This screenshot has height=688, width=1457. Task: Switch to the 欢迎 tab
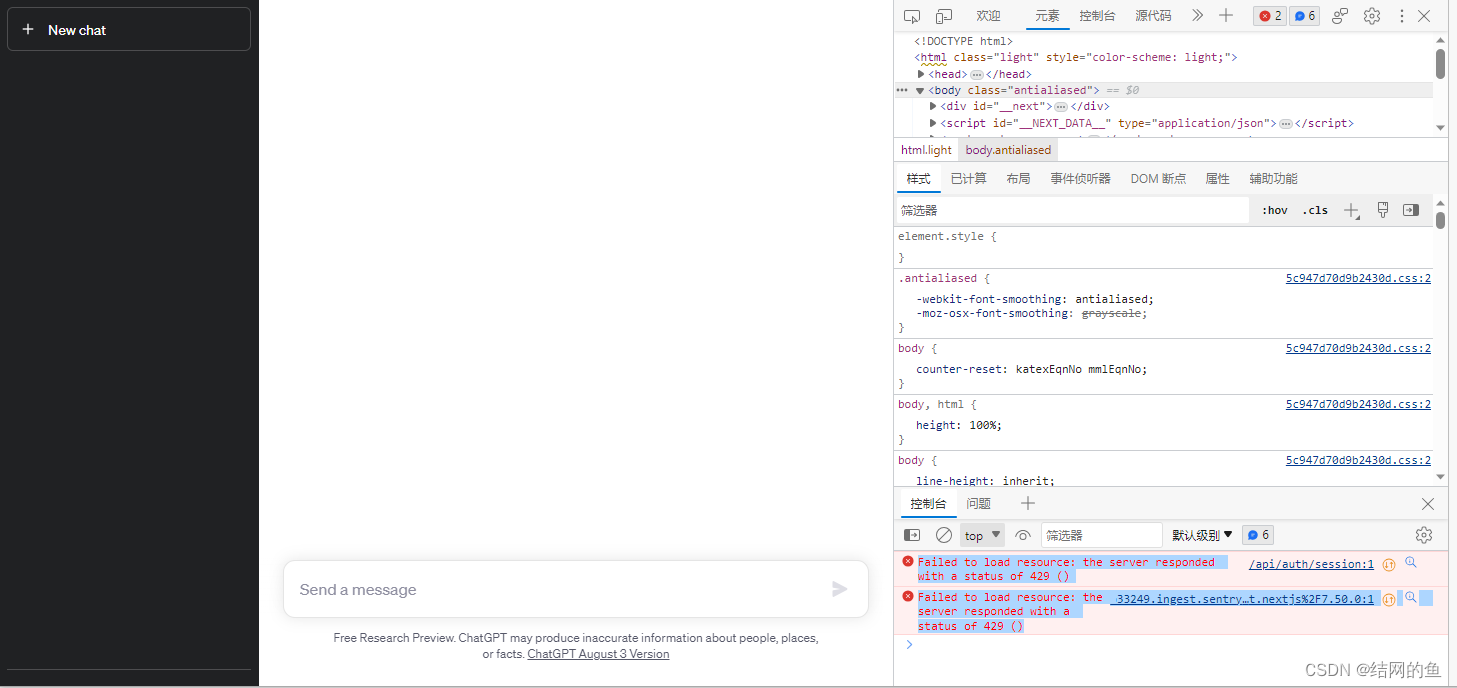click(988, 16)
